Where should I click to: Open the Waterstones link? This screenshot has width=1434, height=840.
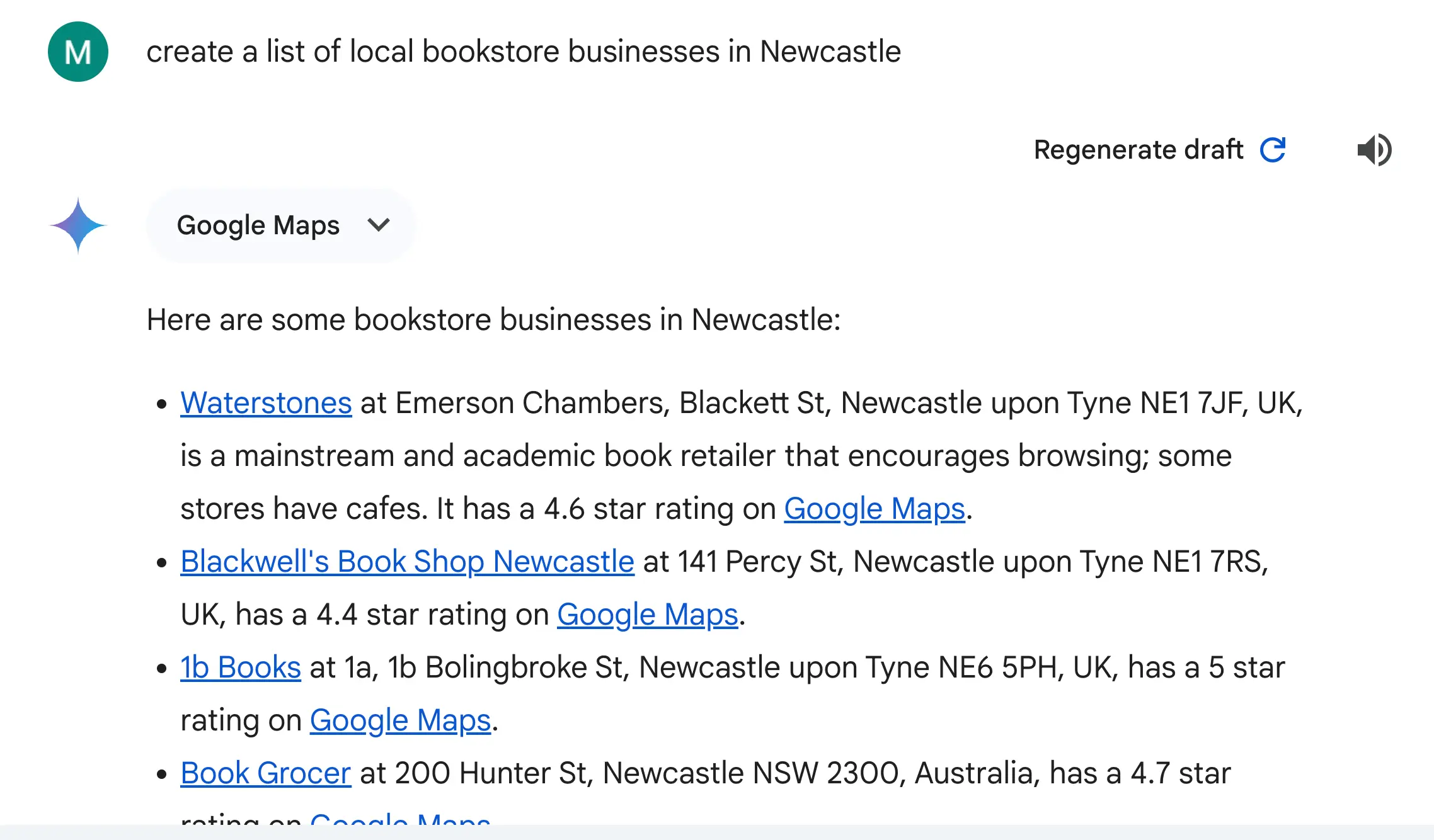coord(266,403)
